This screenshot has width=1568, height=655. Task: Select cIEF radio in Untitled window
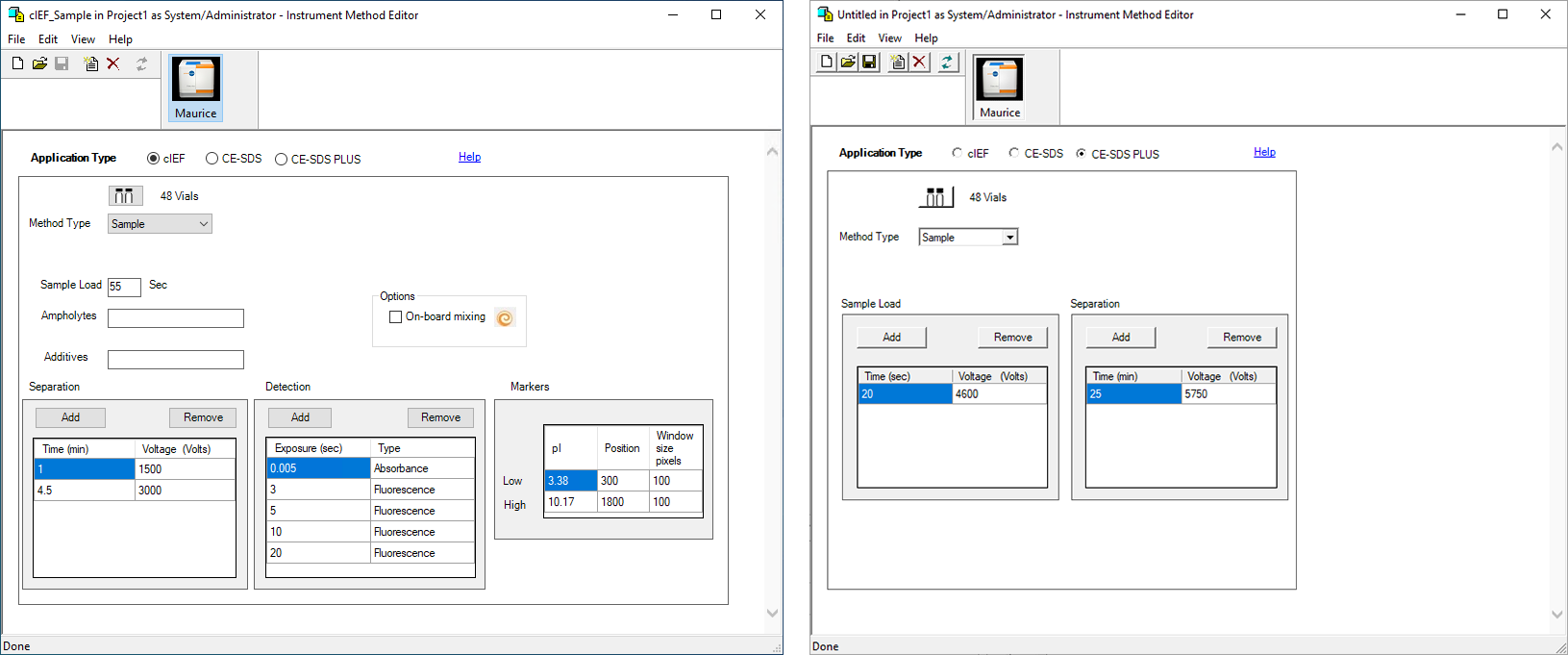pos(957,153)
